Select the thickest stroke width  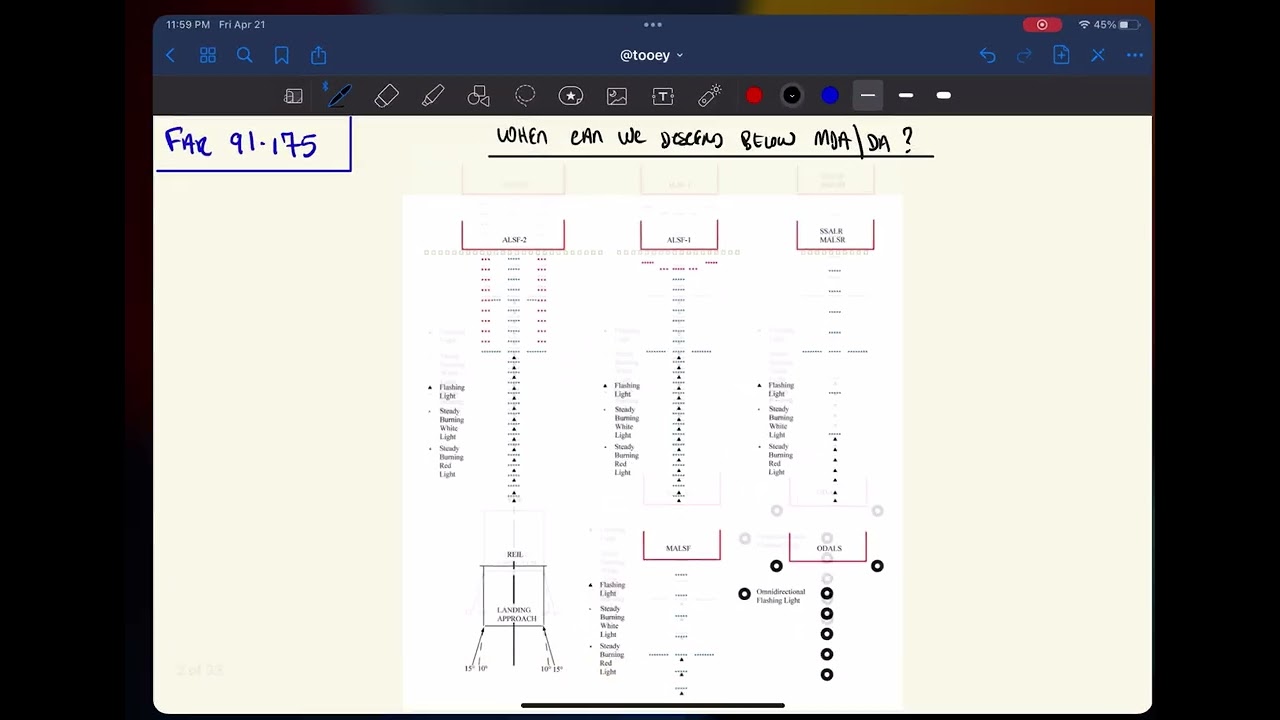(x=943, y=96)
